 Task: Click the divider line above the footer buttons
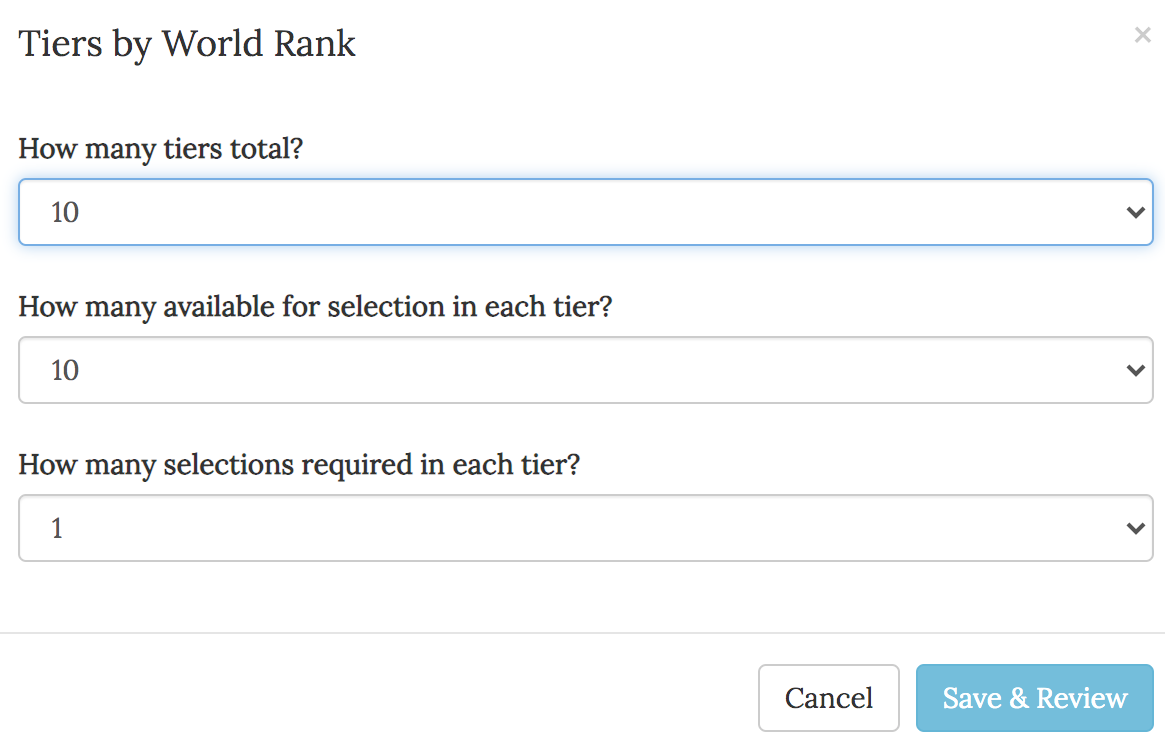[582, 633]
